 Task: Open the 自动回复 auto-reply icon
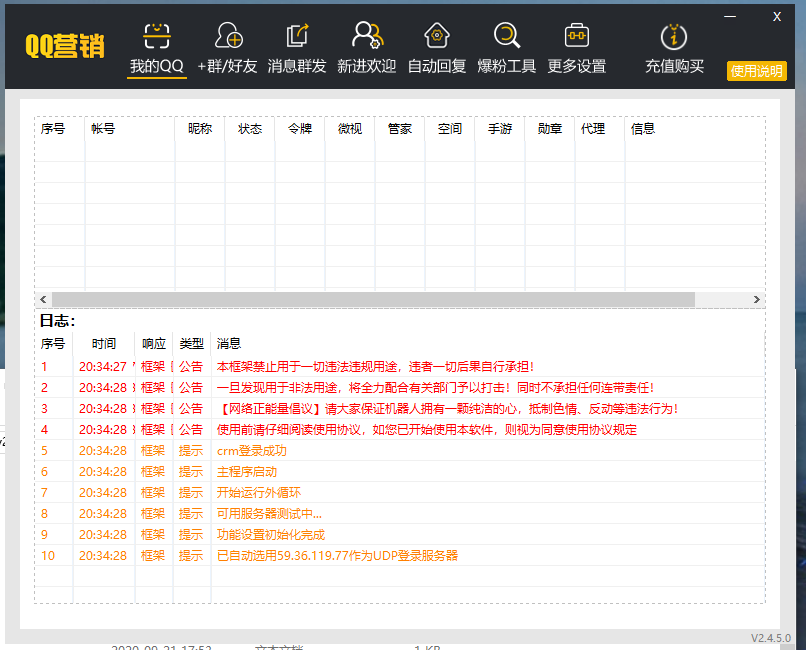pyautogui.click(x=437, y=36)
